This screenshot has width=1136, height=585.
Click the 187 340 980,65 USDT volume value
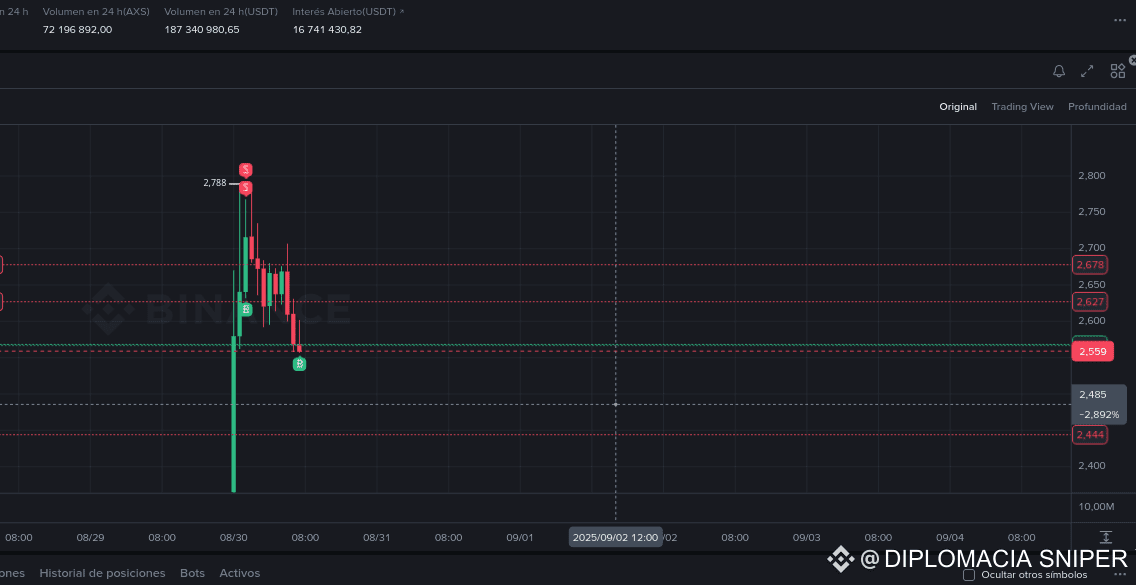(x=201, y=30)
